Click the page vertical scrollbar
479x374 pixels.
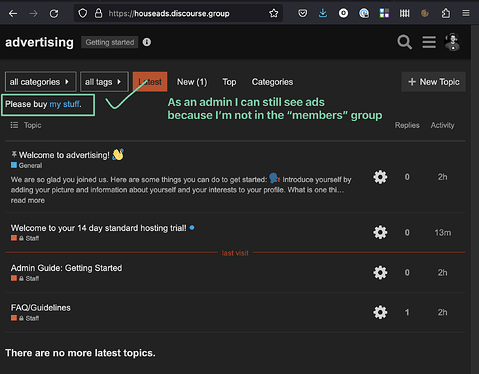click(x=475, y=199)
